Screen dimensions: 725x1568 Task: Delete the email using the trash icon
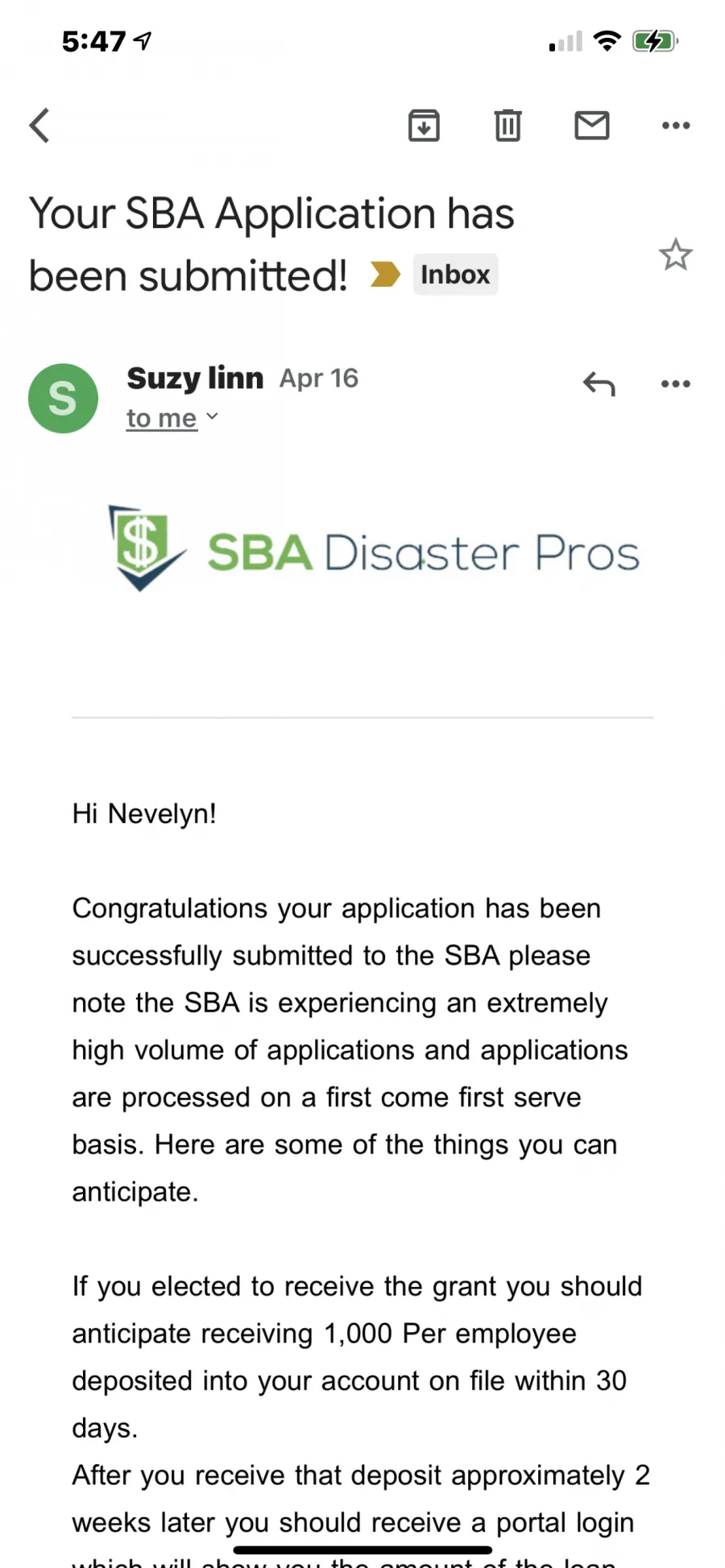[x=507, y=125]
